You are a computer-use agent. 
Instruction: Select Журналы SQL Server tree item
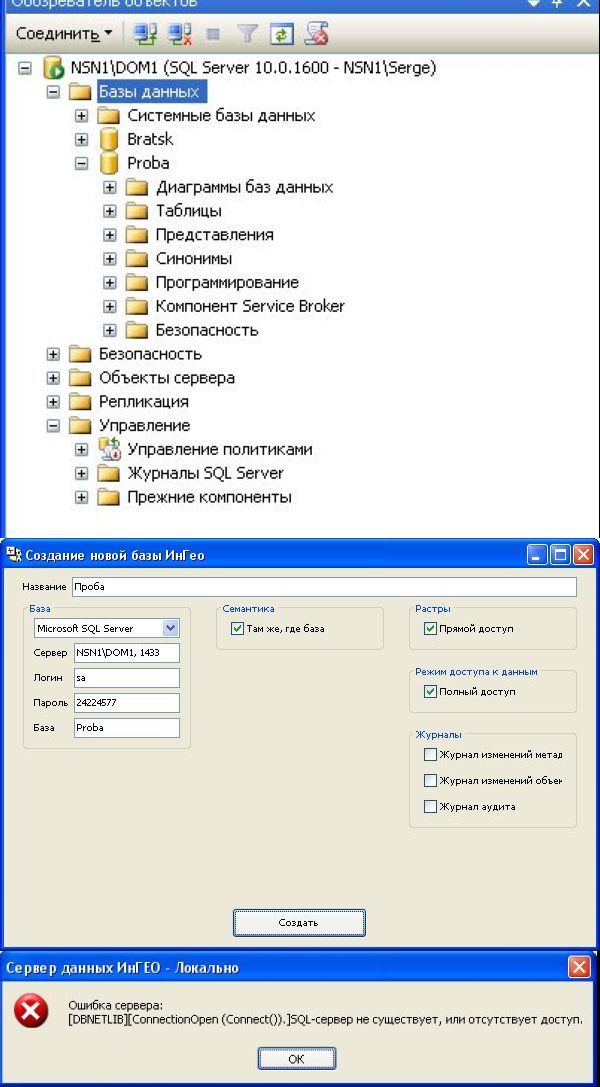tap(206, 473)
